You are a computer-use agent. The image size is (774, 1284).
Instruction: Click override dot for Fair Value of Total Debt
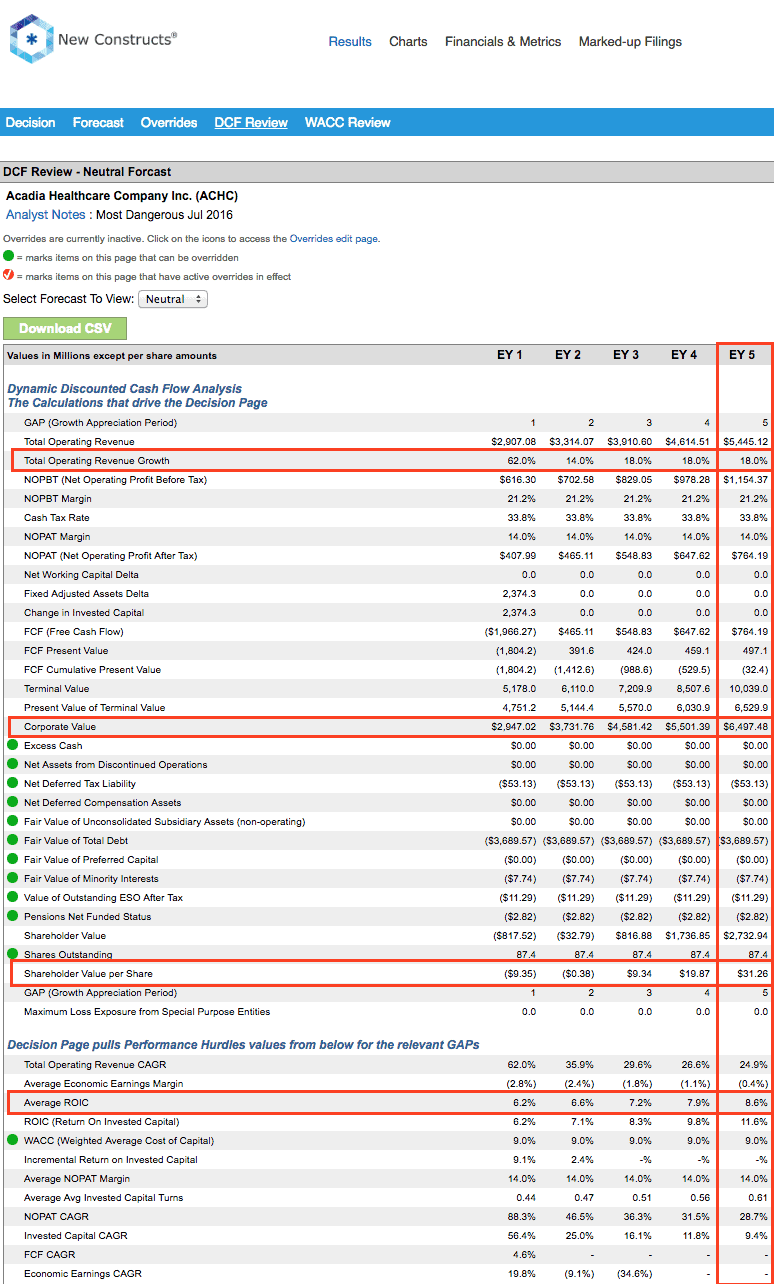pyautogui.click(x=12, y=840)
